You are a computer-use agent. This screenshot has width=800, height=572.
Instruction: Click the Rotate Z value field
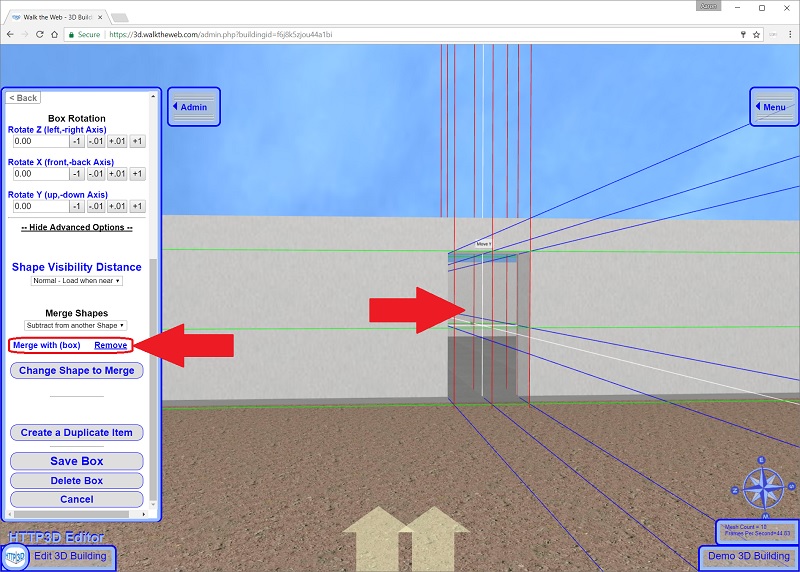coord(41,141)
